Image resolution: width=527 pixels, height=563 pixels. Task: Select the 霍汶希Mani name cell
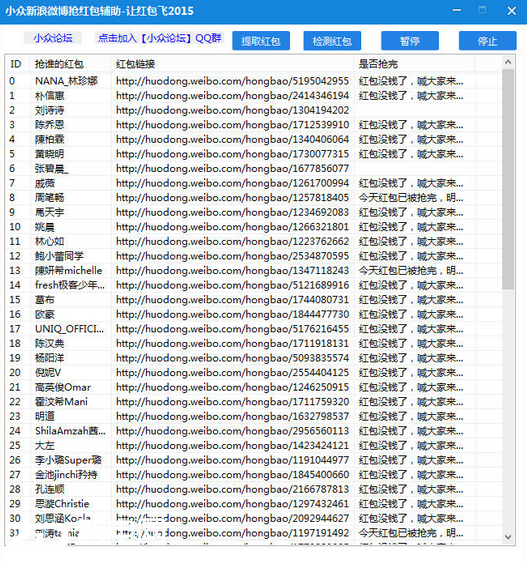point(61,402)
